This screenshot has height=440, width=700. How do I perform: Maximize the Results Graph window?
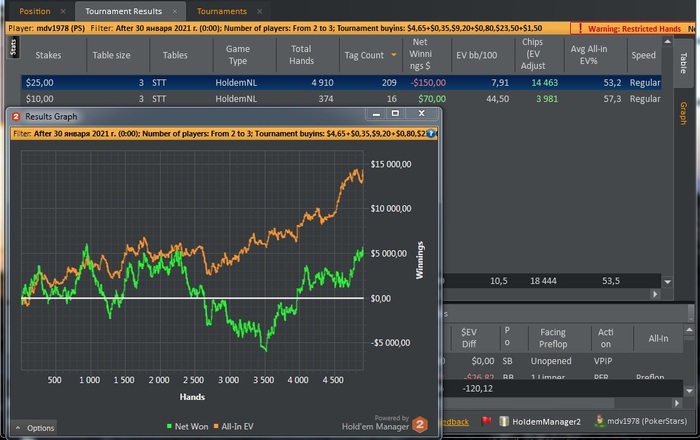point(395,114)
